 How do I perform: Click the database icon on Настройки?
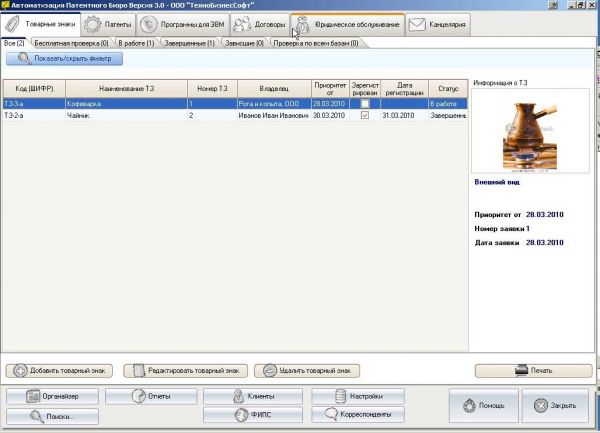tap(340, 396)
